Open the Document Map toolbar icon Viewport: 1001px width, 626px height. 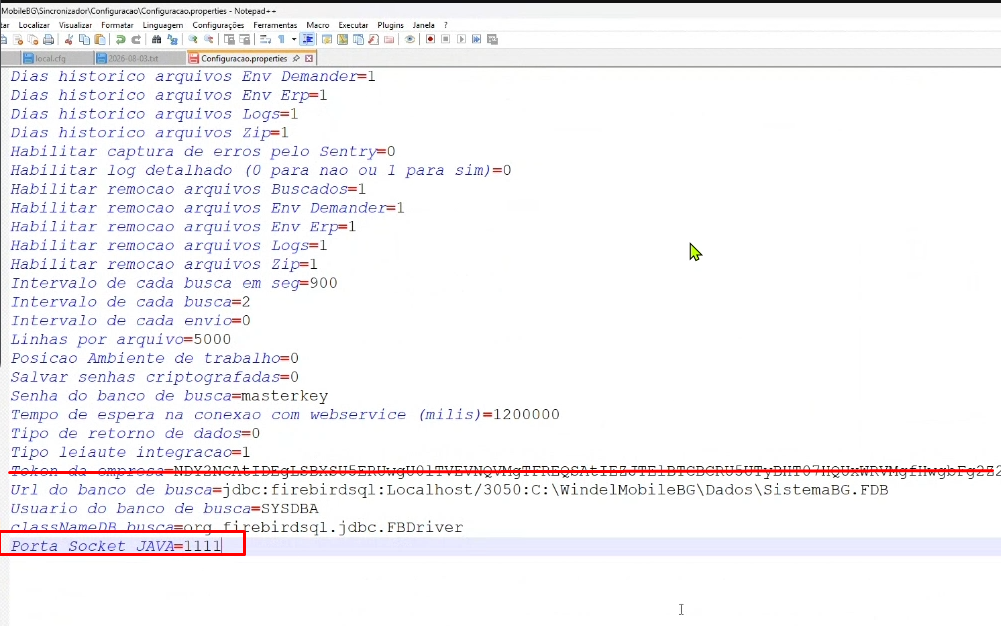point(342,40)
